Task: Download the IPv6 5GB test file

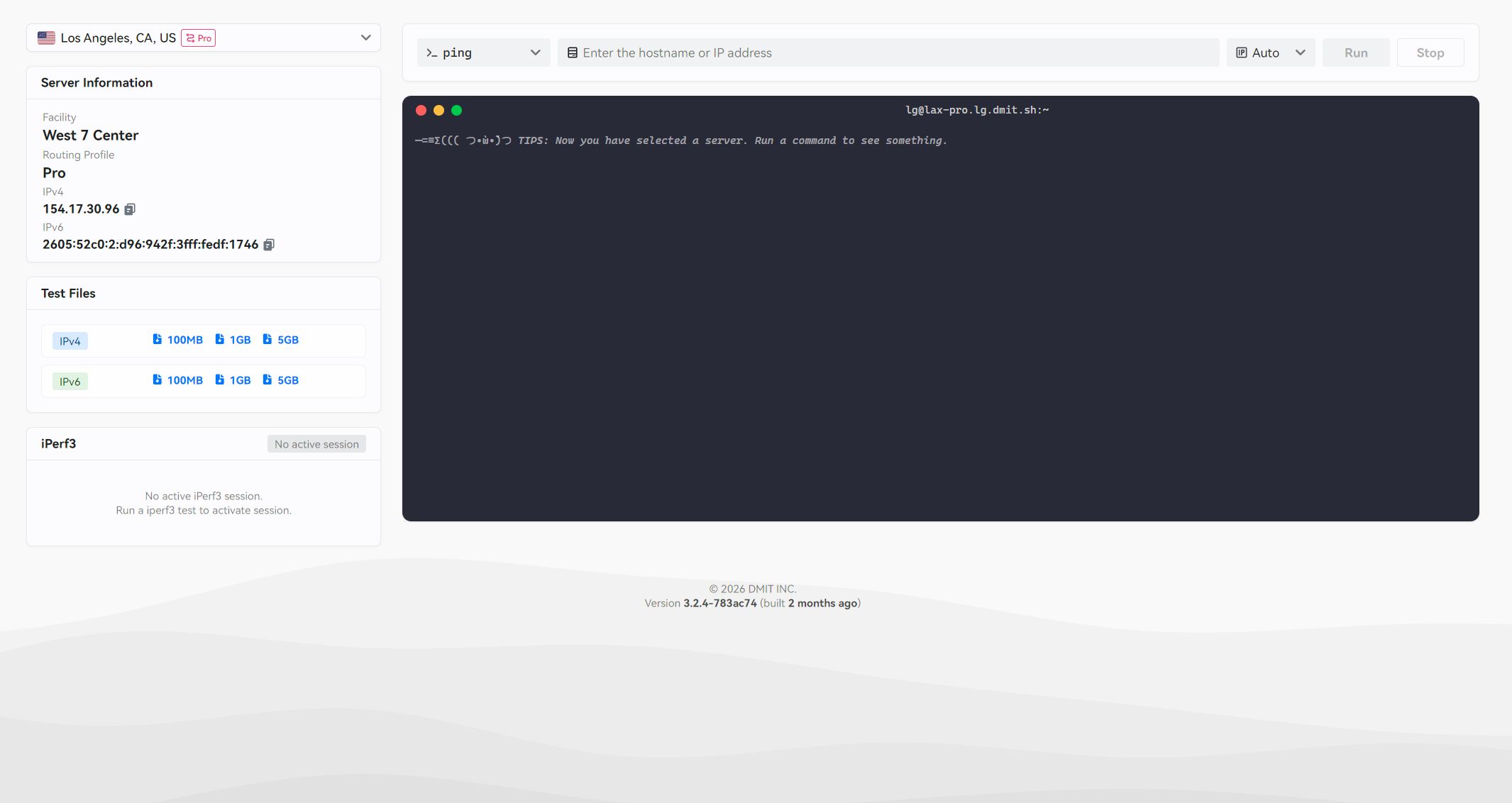Action: 280,380
